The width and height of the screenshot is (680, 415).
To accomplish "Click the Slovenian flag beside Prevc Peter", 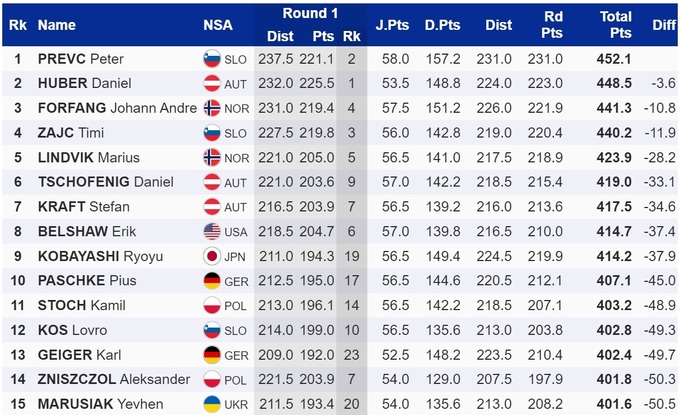I will click(211, 59).
